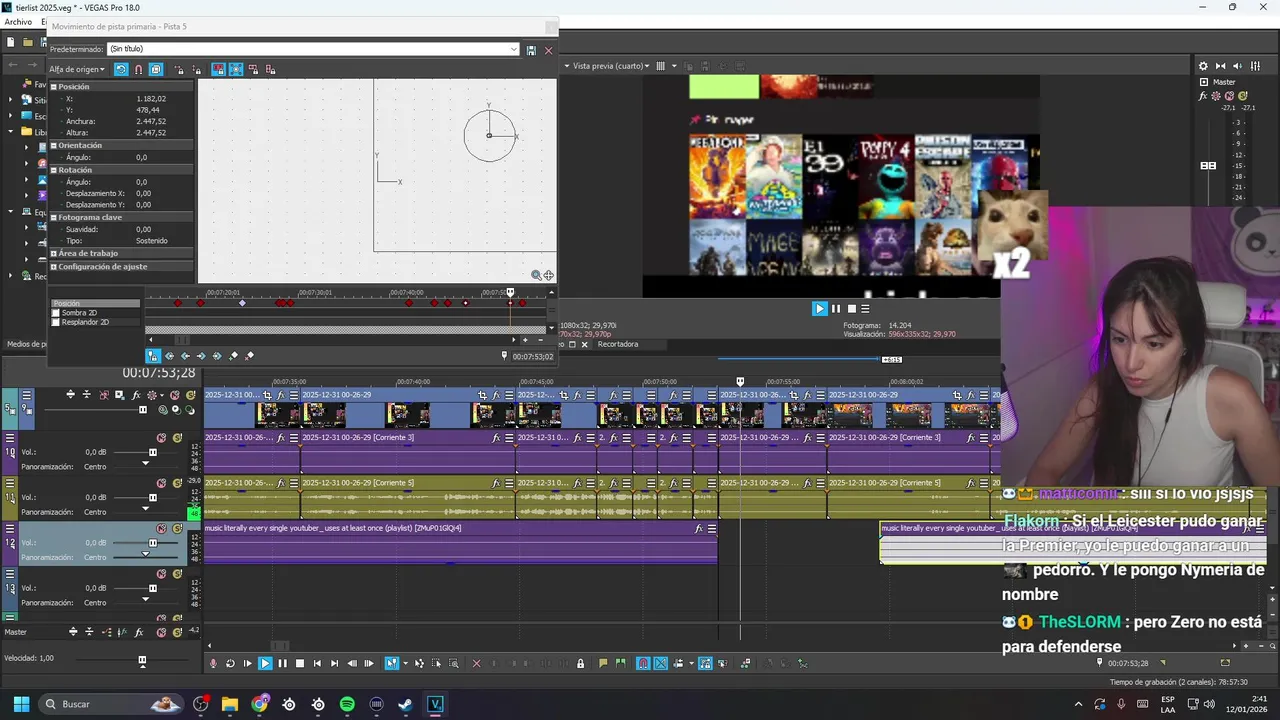Jump to previous keyframe in Track Motion

(x=185, y=355)
